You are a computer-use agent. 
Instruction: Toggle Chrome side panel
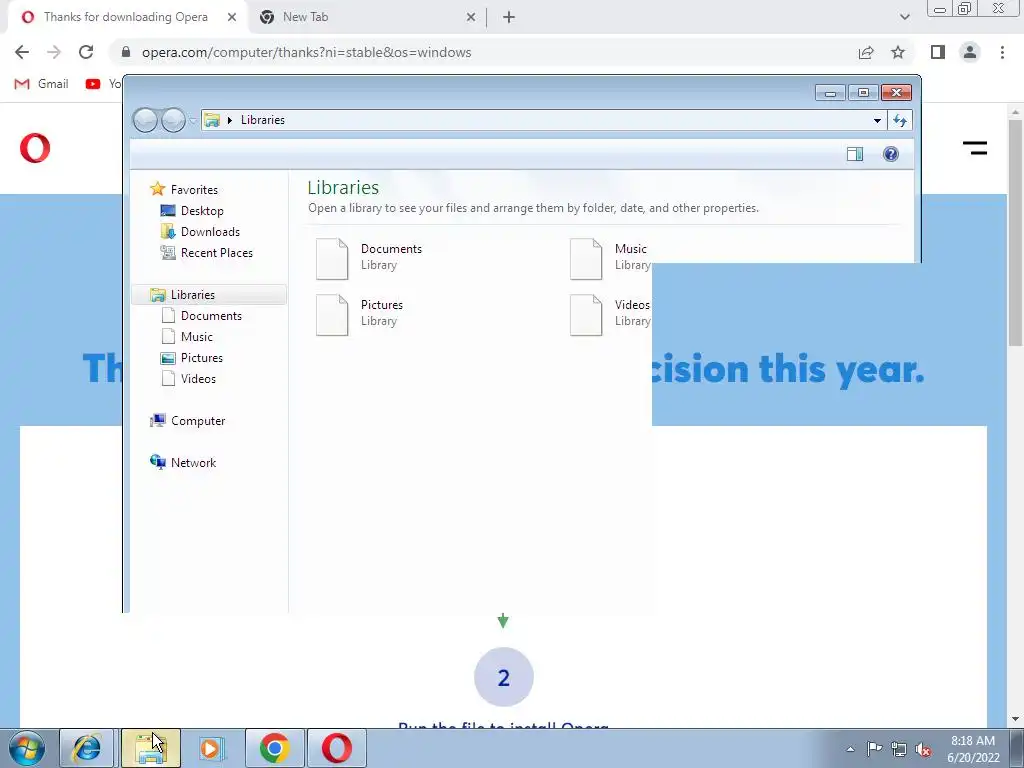click(x=938, y=52)
